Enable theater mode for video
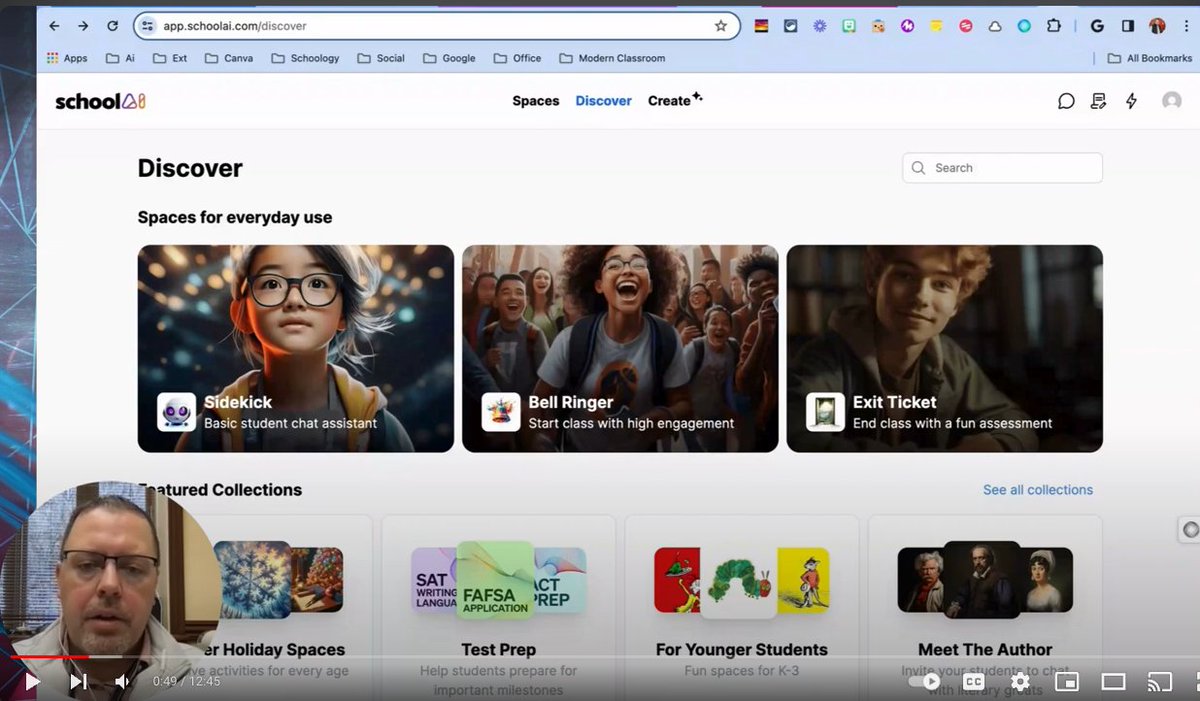1200x701 pixels. pyautogui.click(x=1113, y=682)
